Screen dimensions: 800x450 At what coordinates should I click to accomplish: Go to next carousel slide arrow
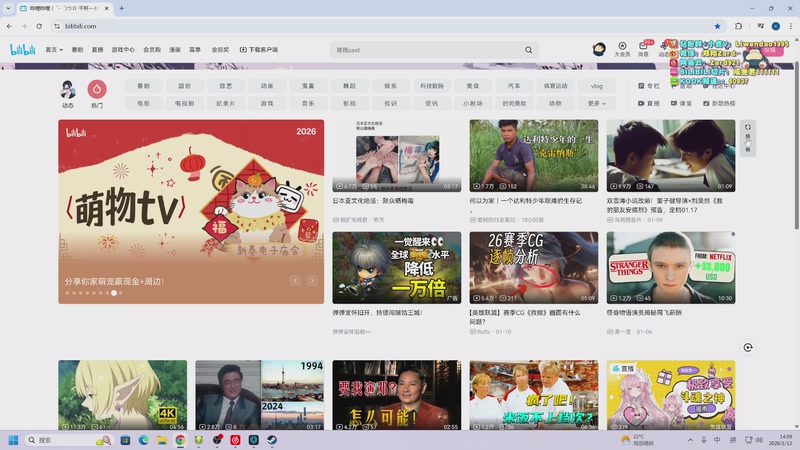[312, 280]
